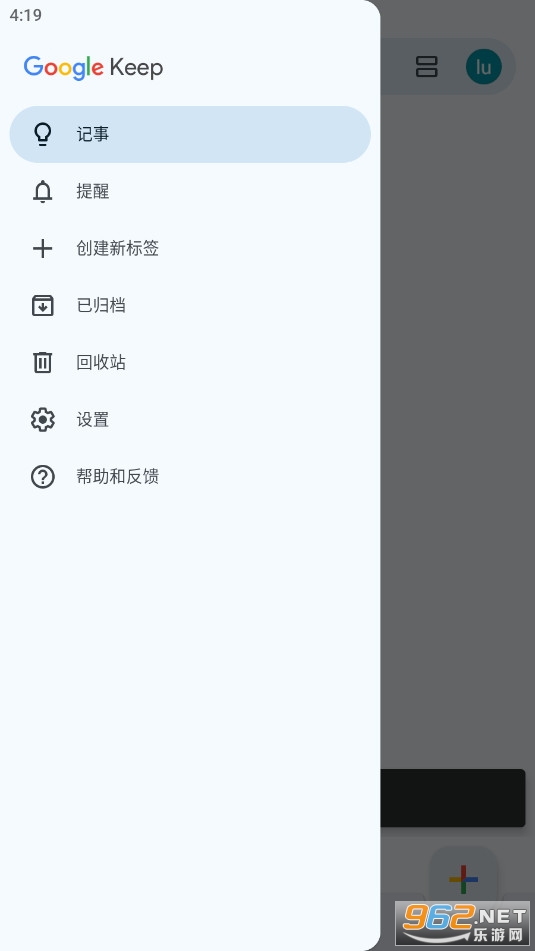Open 设置 settings page
The image size is (535, 951).
point(190,420)
